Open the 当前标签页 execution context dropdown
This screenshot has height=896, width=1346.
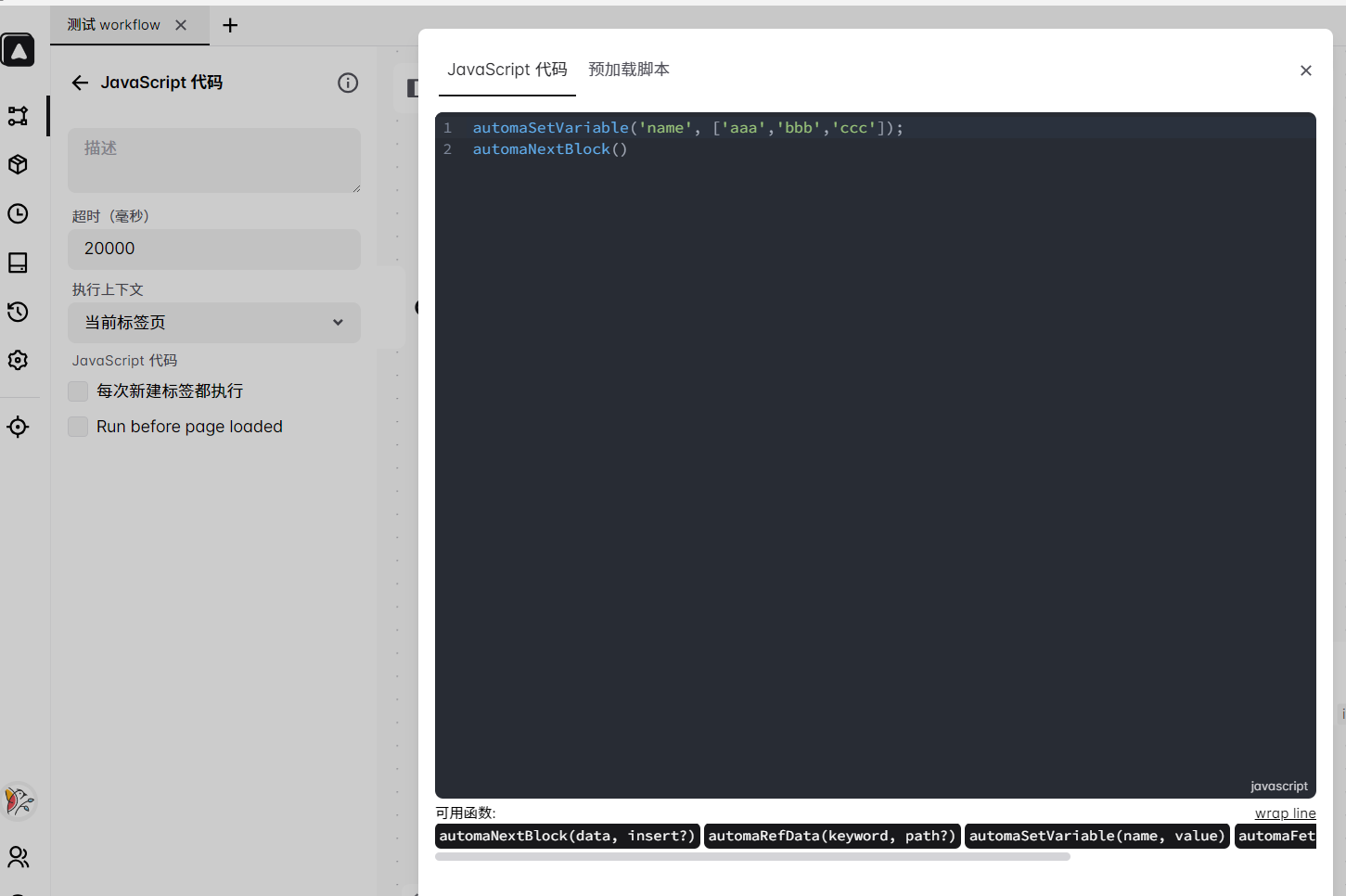[x=214, y=322]
